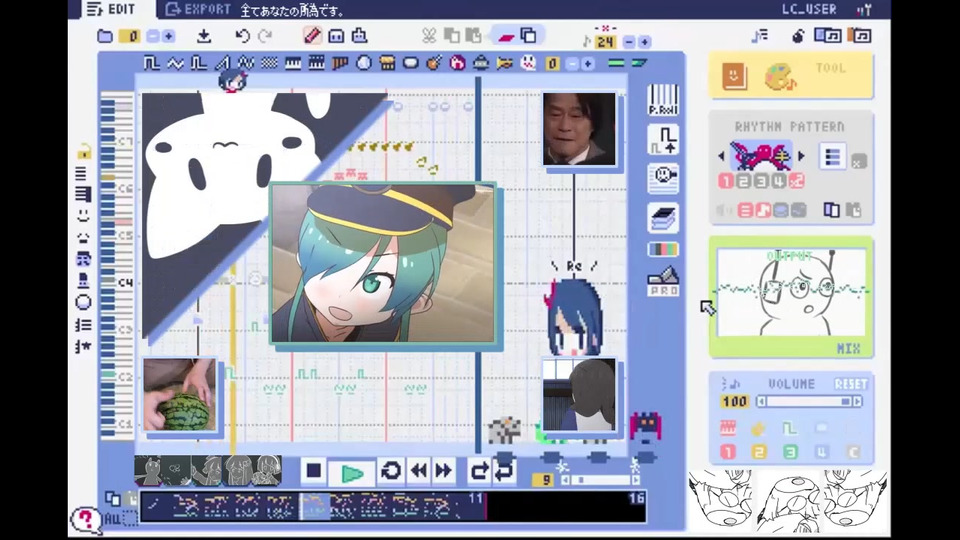The image size is (960, 540).
Task: Increase the note length 24 value
Action: [644, 42]
